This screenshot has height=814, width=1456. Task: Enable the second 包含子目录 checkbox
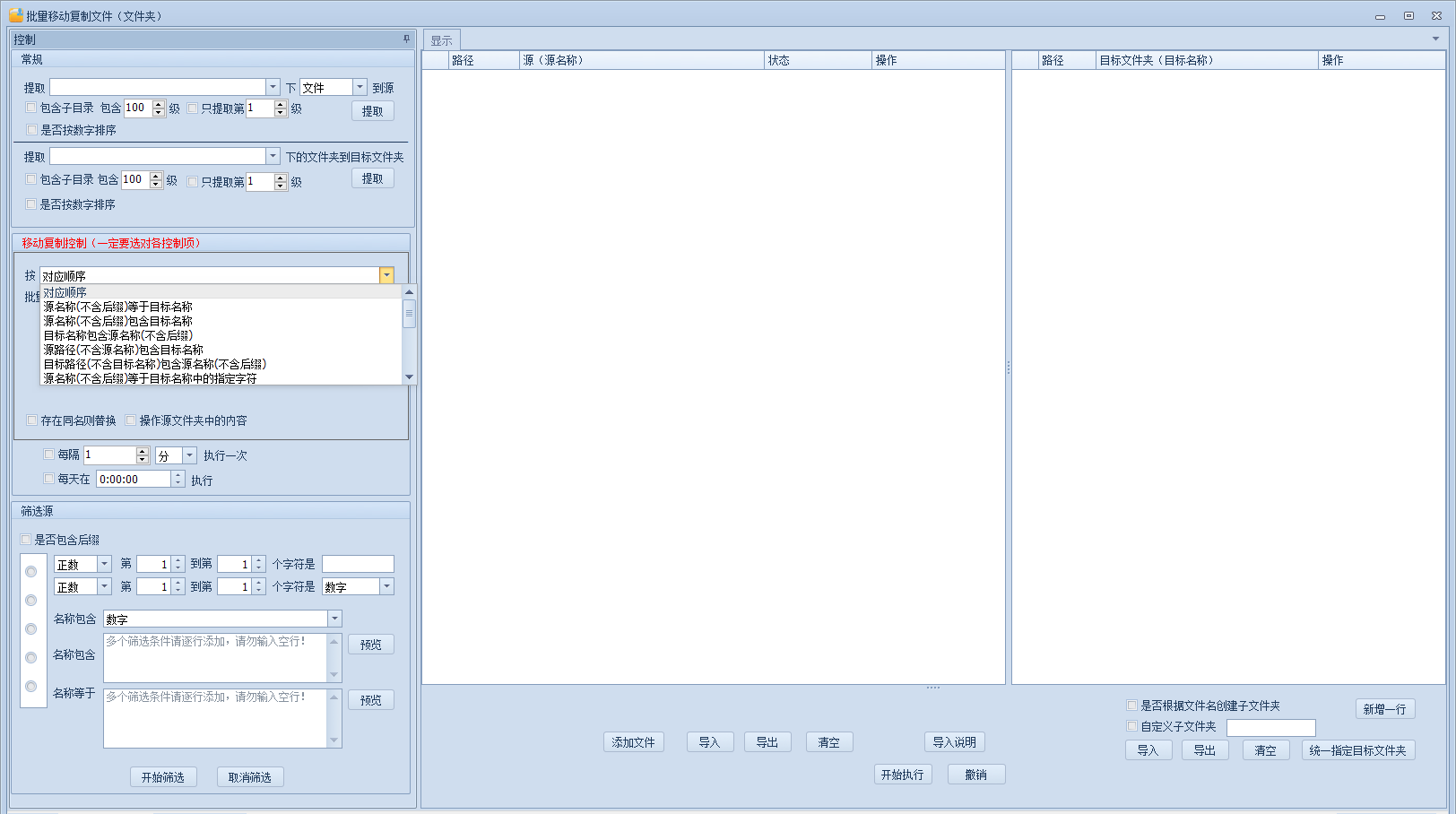pyautogui.click(x=31, y=179)
